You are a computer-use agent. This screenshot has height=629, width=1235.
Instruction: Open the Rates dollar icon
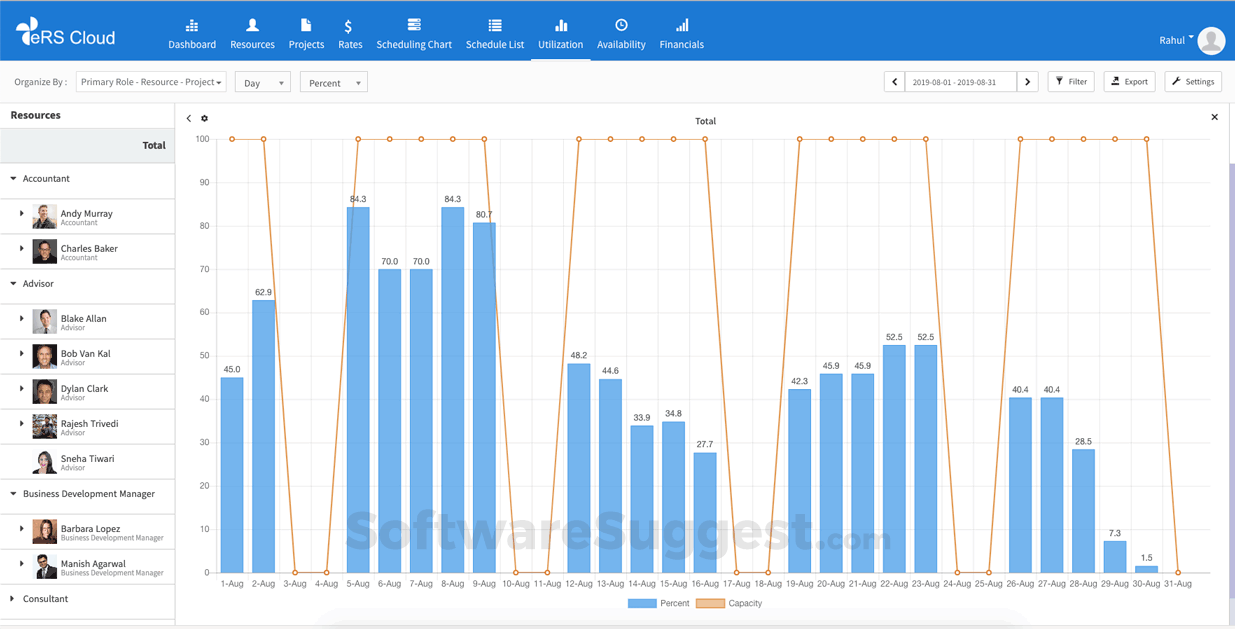[x=348, y=26]
